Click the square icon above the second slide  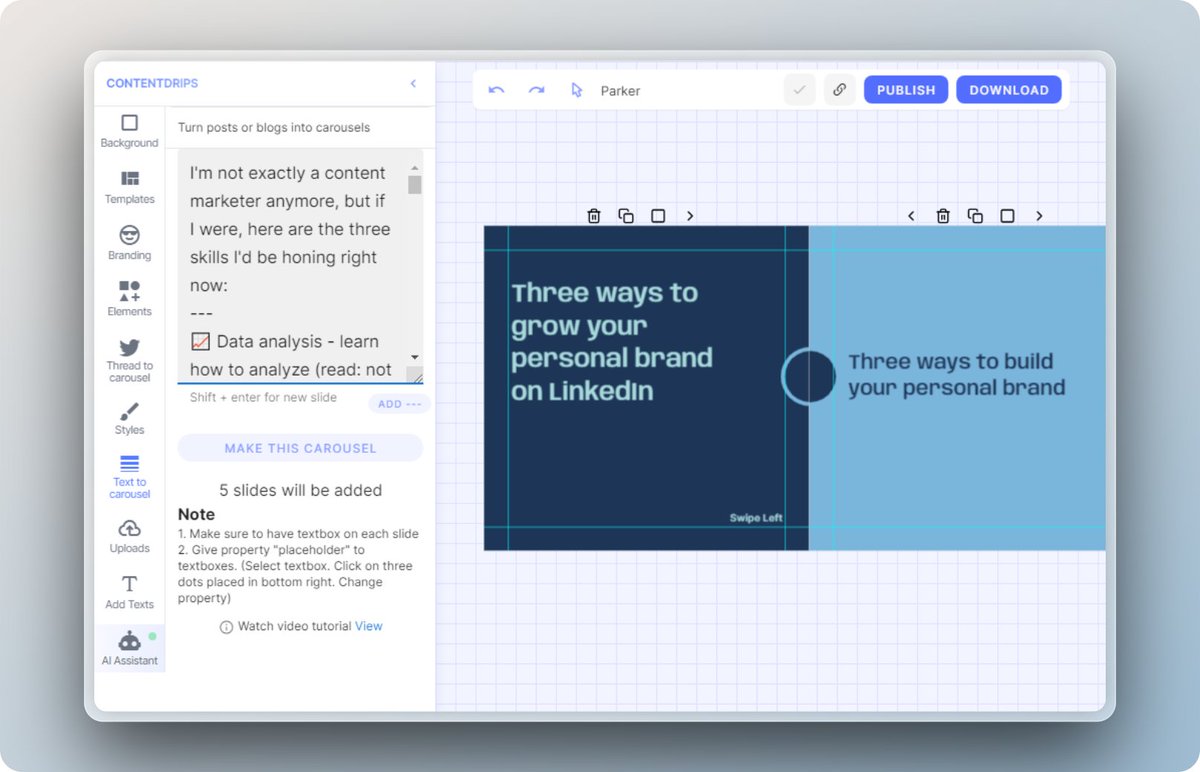click(1007, 216)
